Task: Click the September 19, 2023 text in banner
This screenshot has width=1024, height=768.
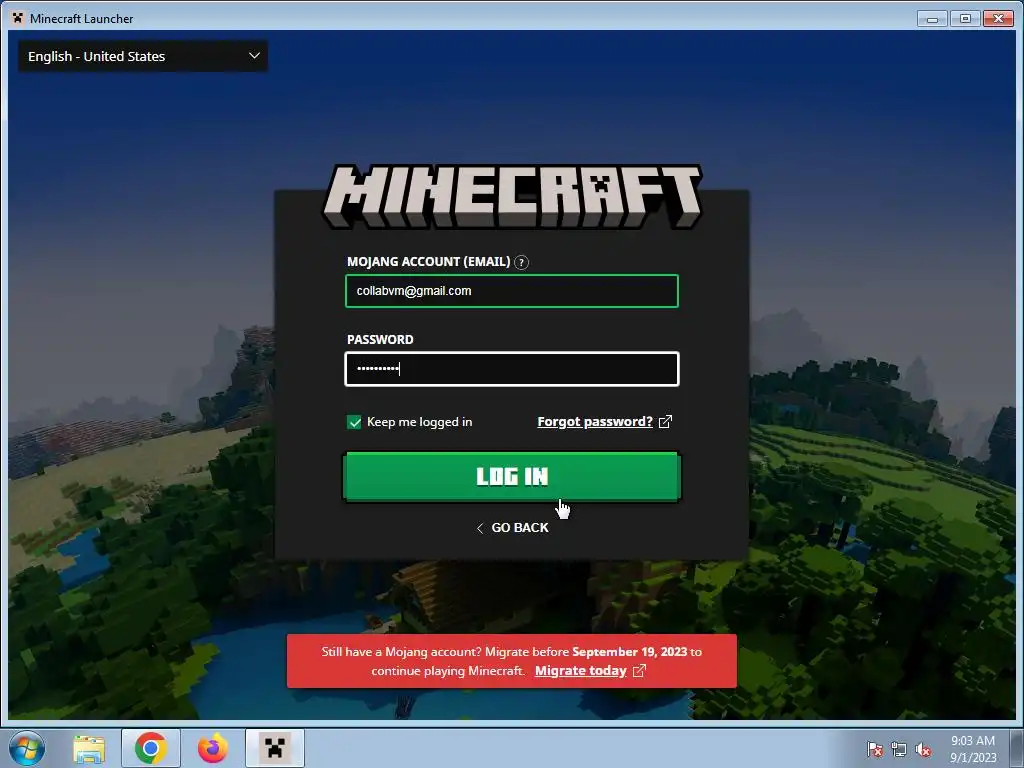Action: coord(630,652)
